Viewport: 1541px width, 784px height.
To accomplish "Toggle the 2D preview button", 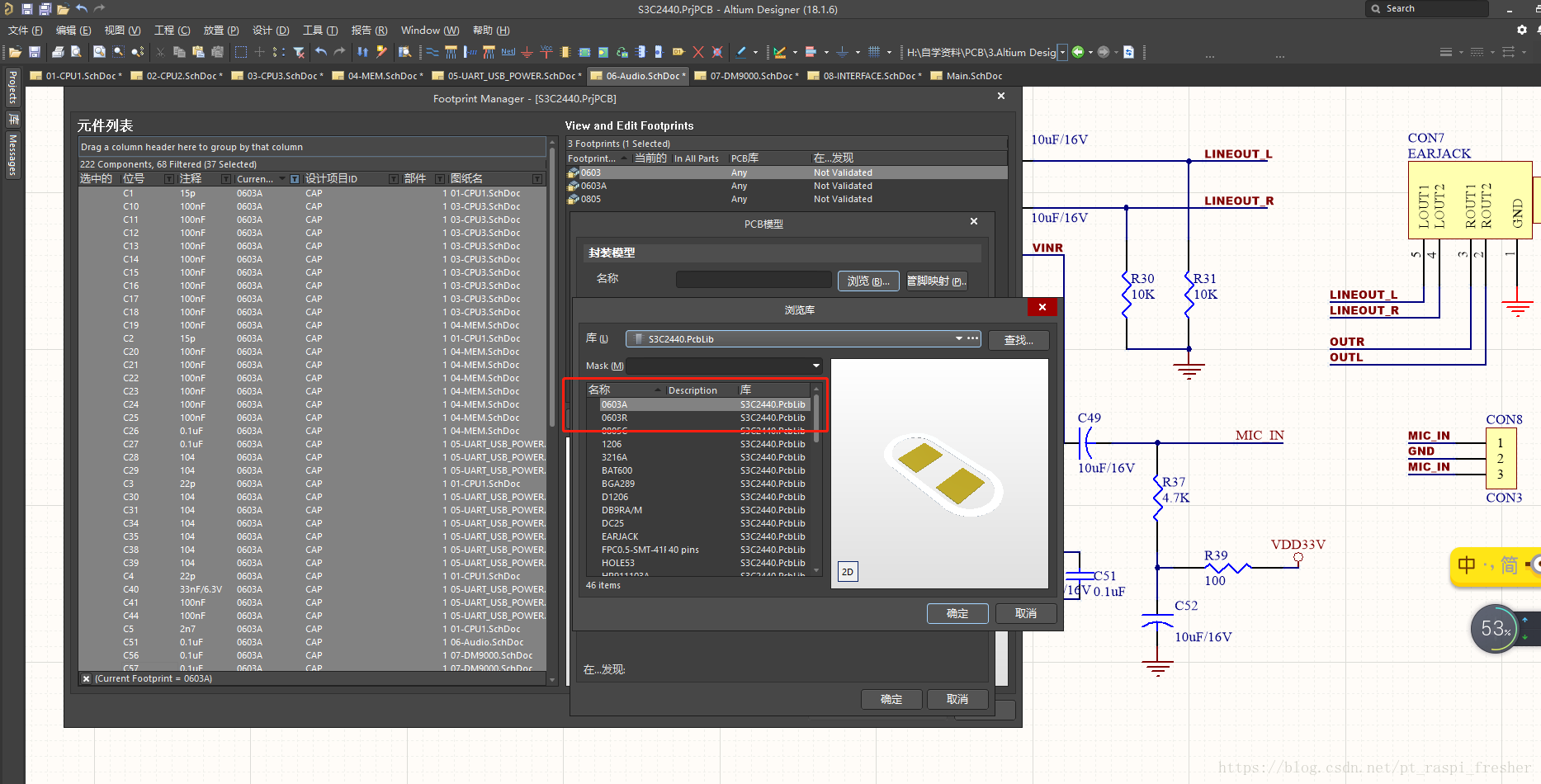I will click(848, 572).
